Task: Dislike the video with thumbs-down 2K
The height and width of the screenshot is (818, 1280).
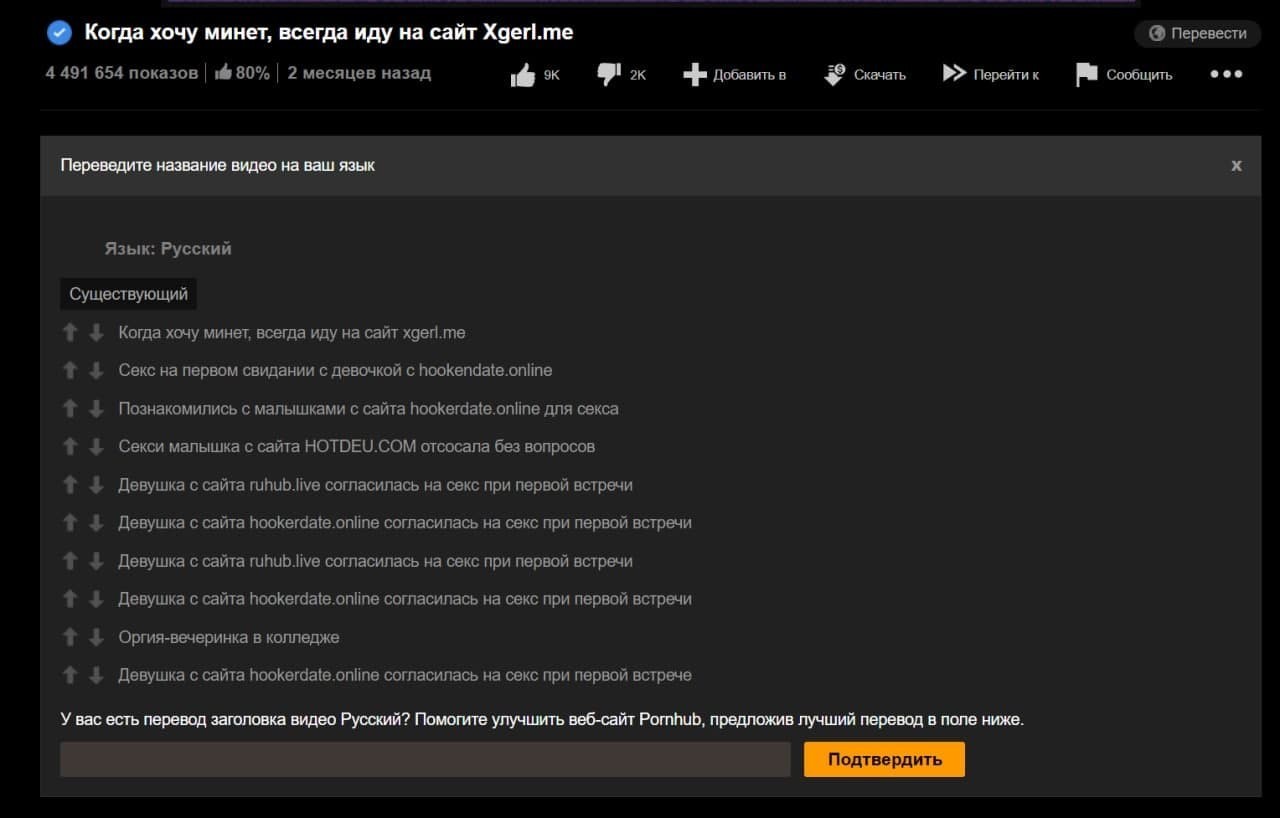Action: (621, 75)
